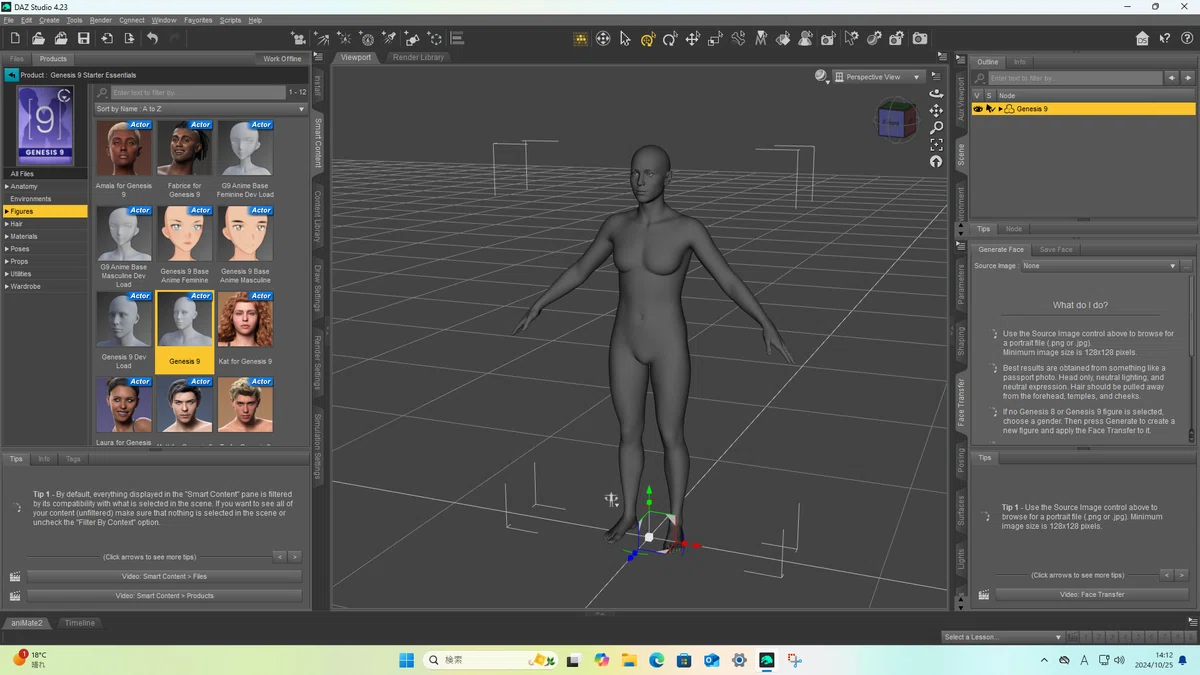The image size is (1200, 675).
Task: Switch to the Save Face tab
Action: point(1056,250)
